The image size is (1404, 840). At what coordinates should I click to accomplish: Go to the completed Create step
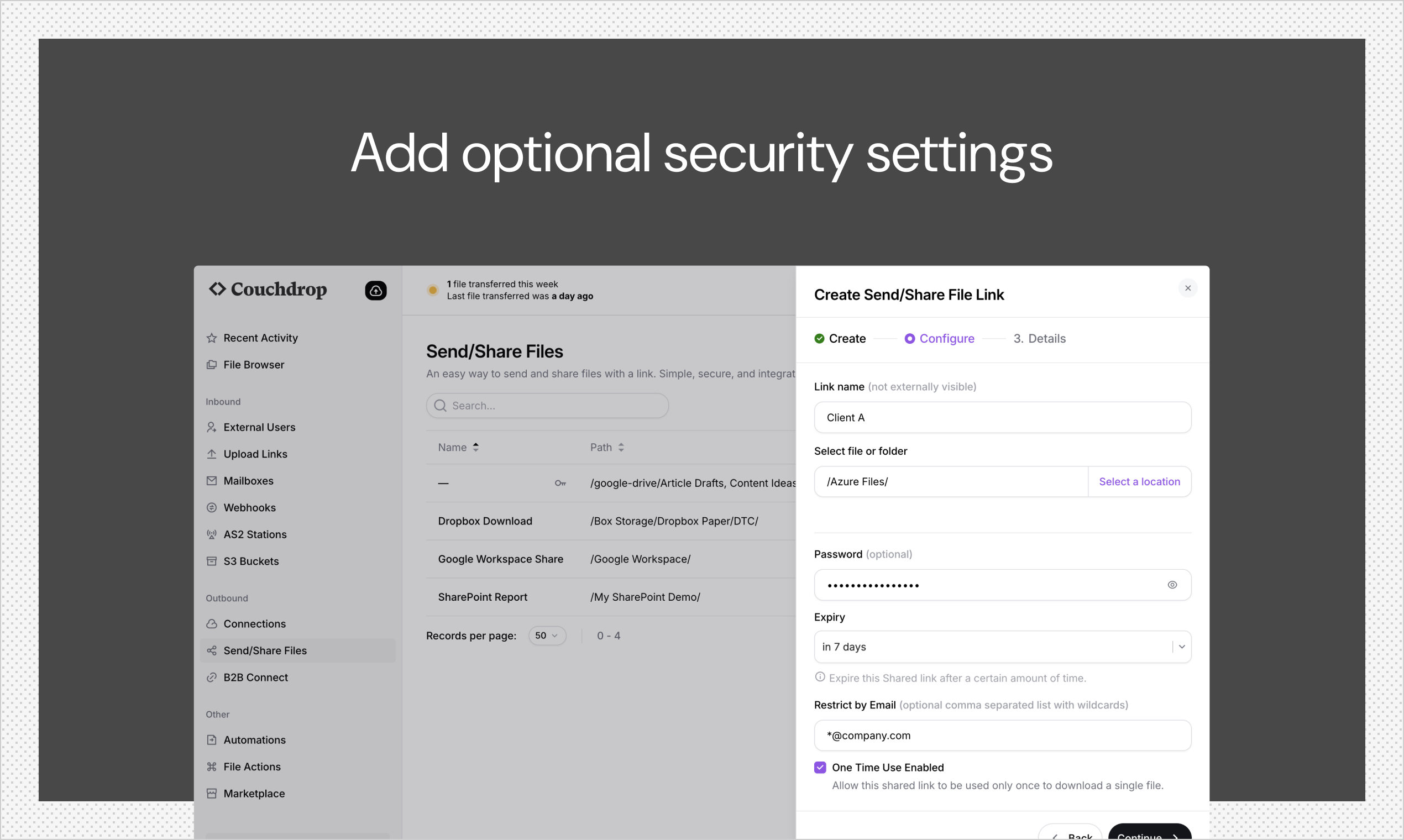pos(840,339)
